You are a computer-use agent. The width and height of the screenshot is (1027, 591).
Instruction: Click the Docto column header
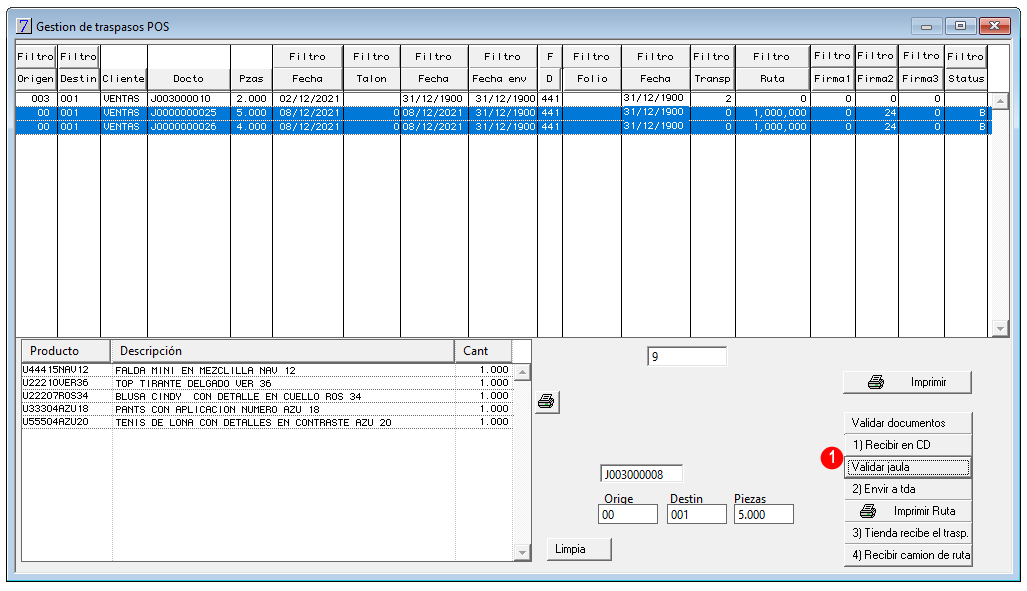tap(189, 79)
